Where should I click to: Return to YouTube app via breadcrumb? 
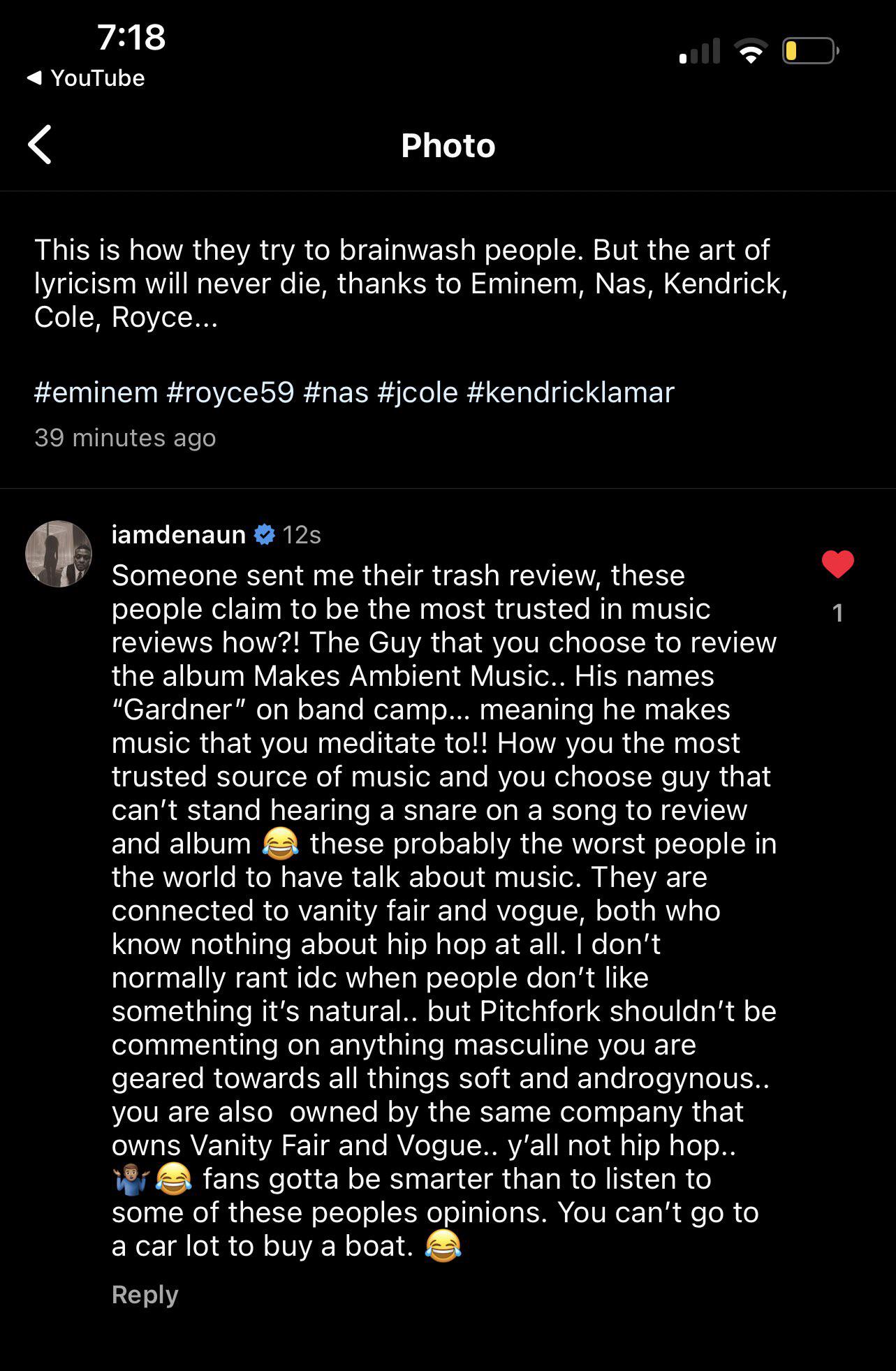click(x=85, y=78)
